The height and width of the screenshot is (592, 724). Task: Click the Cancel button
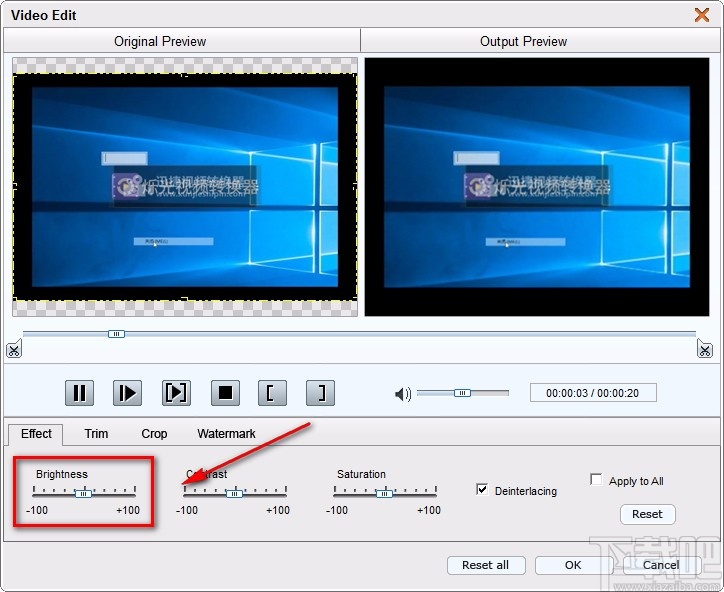(661, 565)
